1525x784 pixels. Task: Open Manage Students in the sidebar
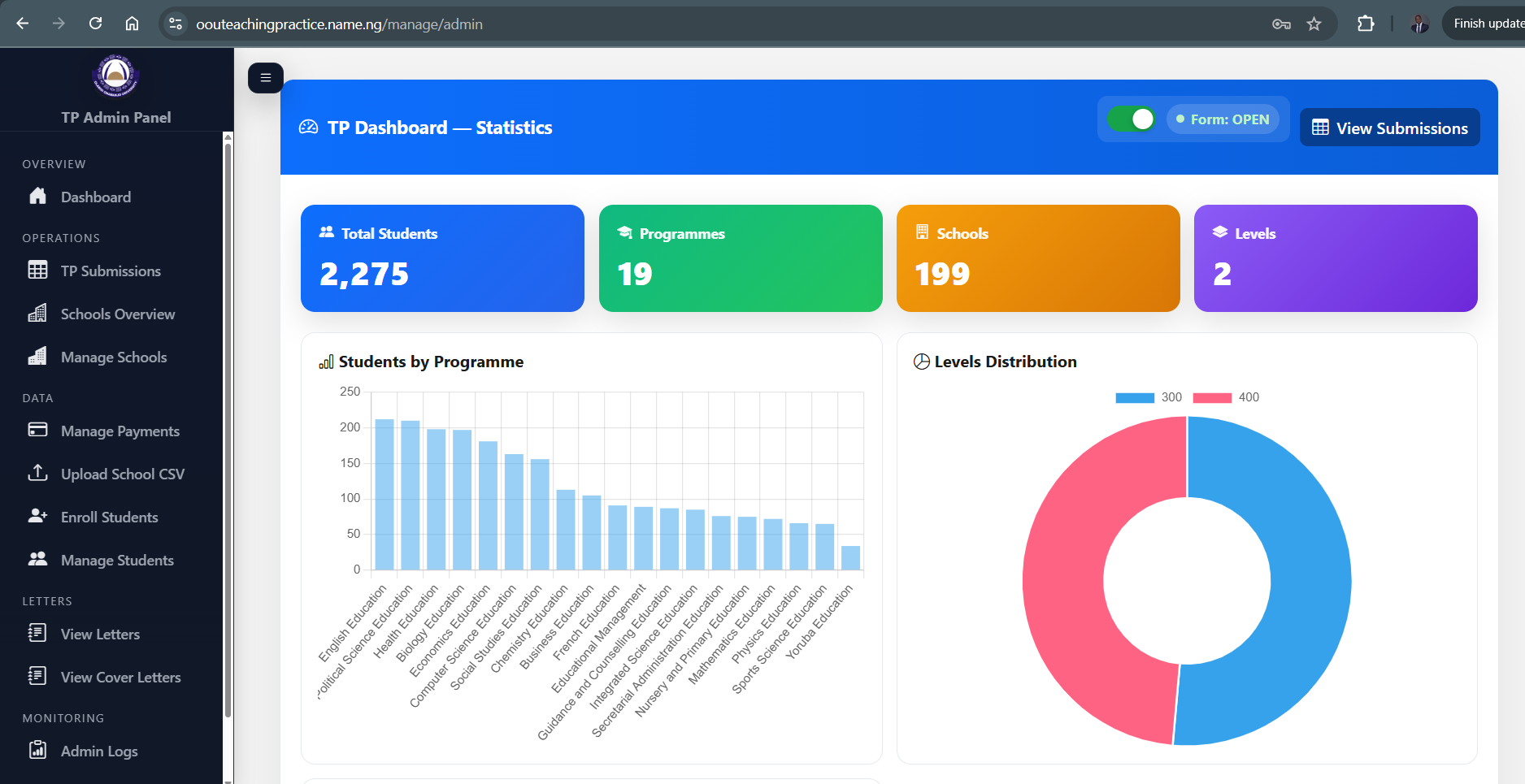click(111, 560)
